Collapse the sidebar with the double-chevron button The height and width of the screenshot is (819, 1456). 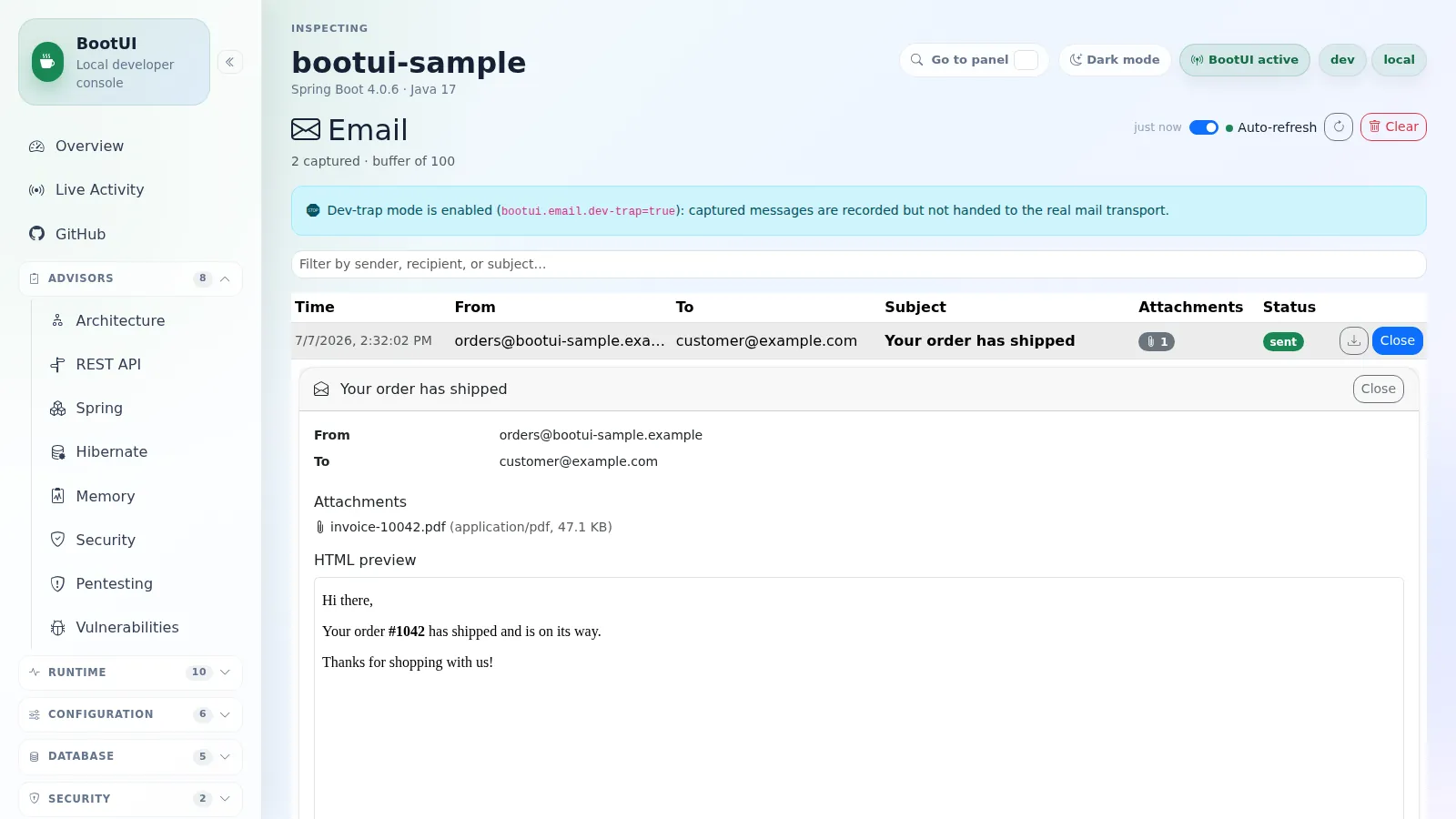[x=230, y=62]
